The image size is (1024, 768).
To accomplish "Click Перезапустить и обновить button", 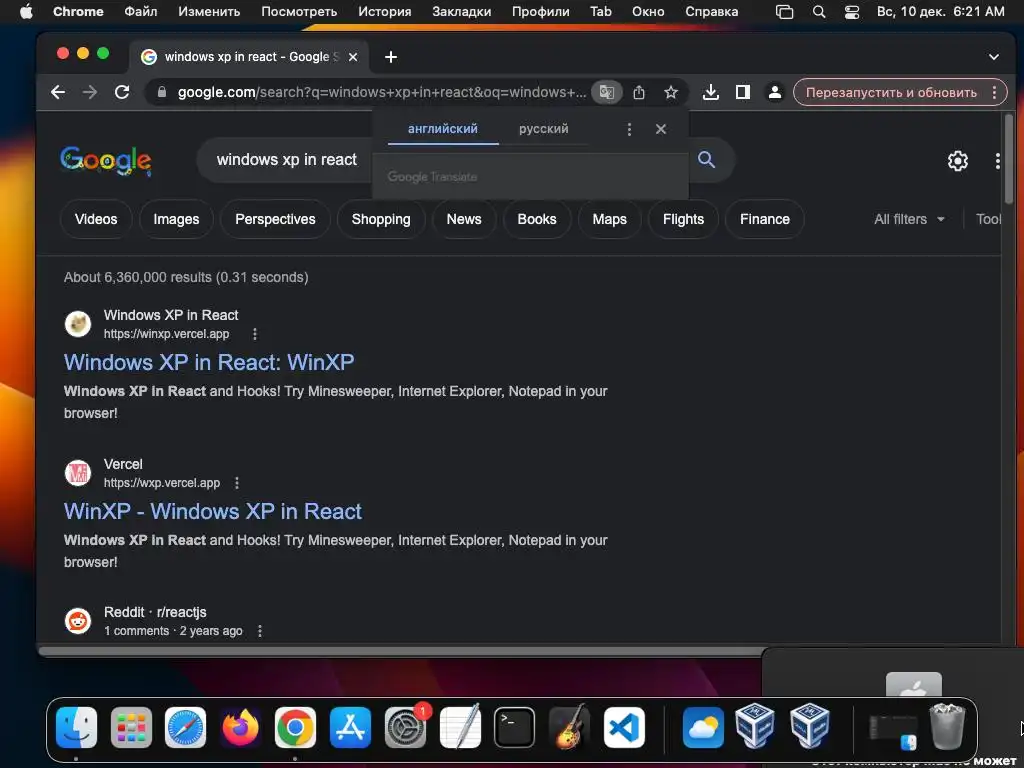I will tap(891, 92).
